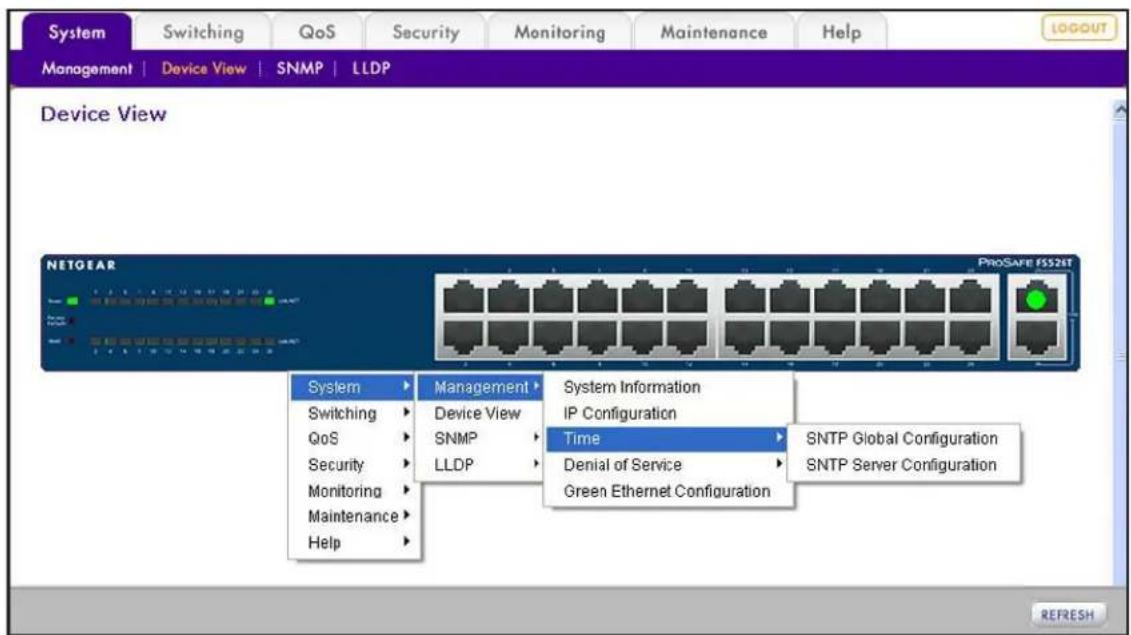Open IP Configuration menu entry

(668, 413)
